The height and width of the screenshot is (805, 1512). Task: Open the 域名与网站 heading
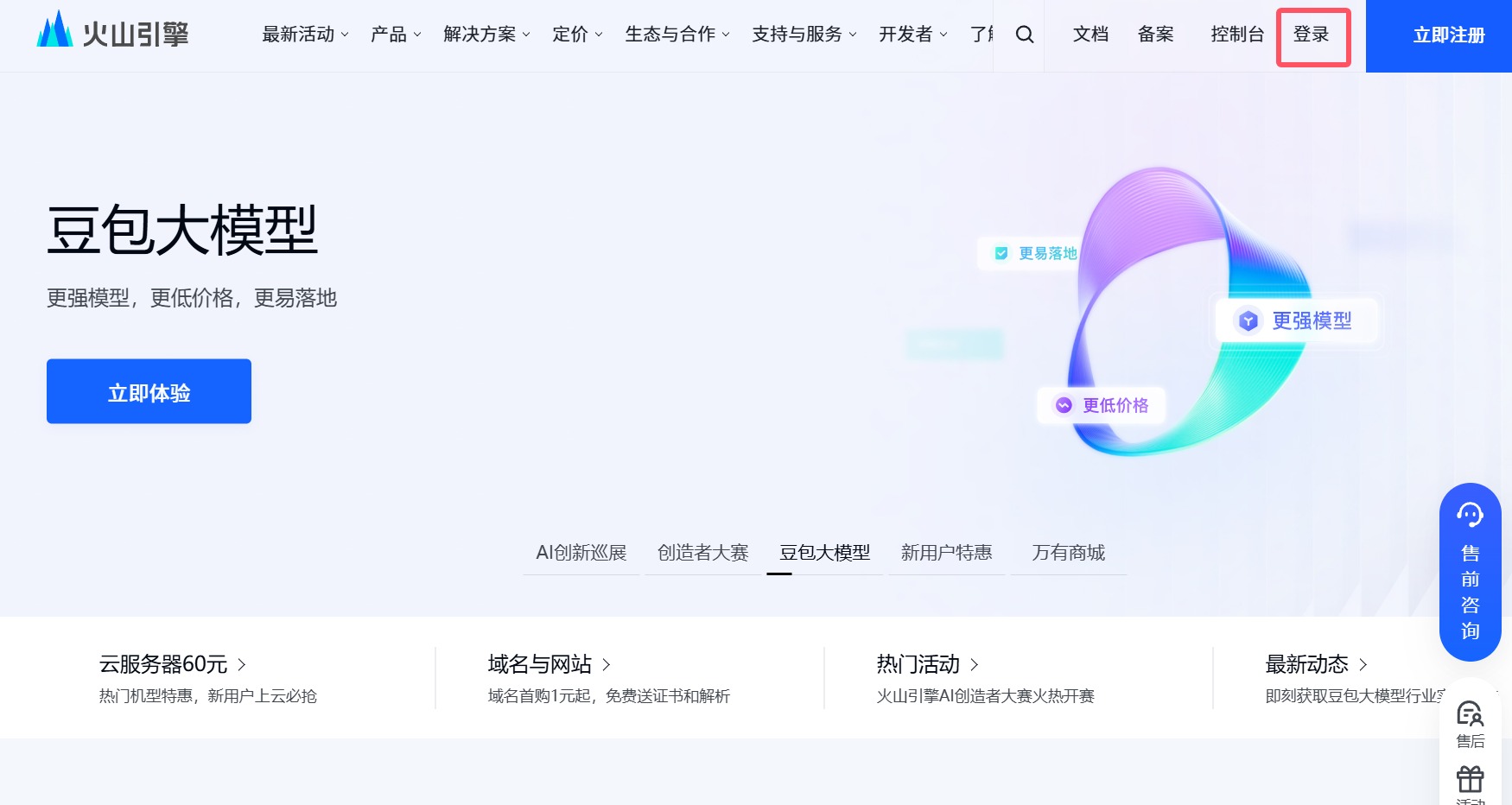pos(540,664)
